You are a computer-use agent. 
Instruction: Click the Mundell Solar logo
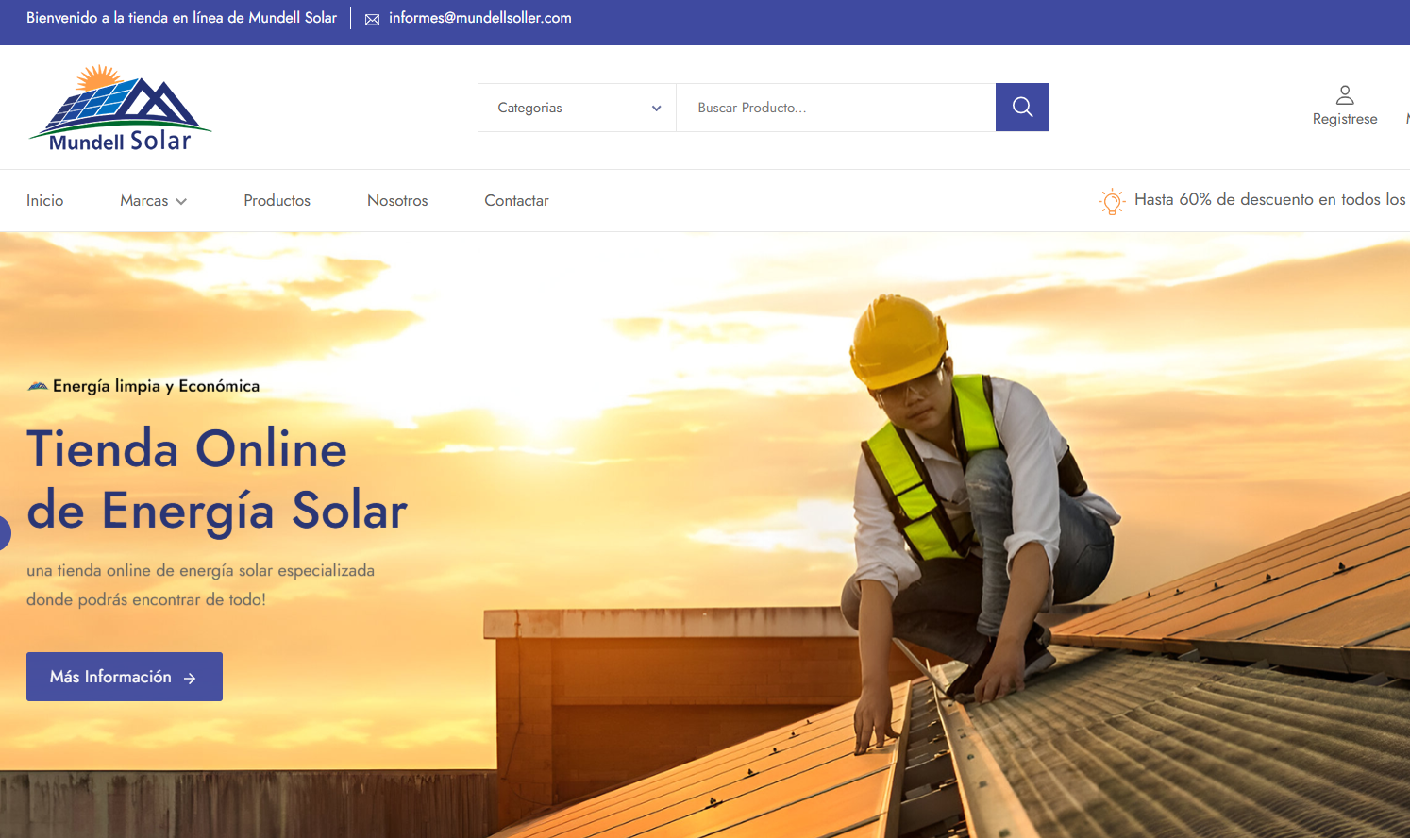point(120,109)
